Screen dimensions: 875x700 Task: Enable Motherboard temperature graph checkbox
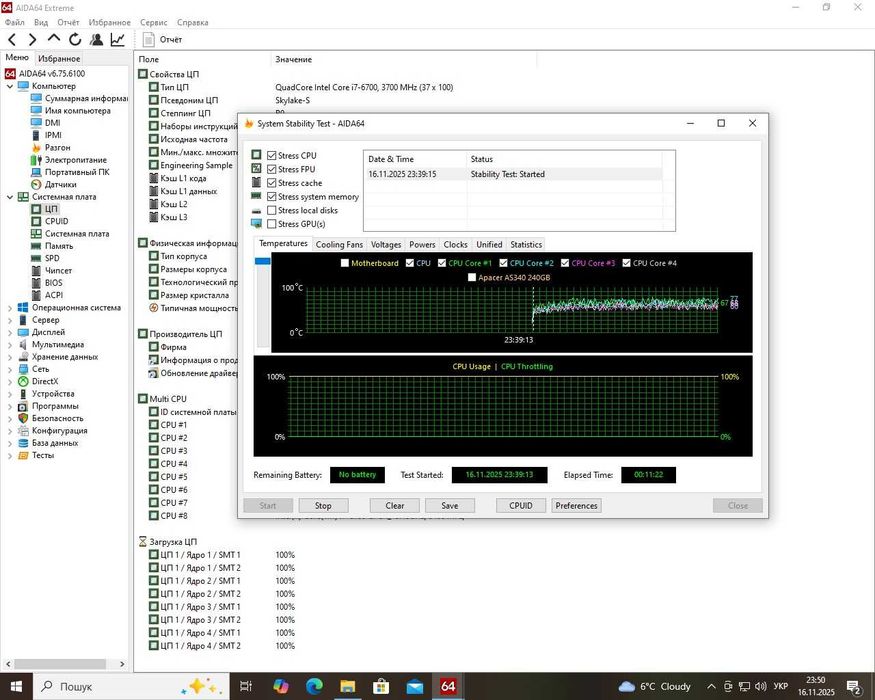pos(345,263)
